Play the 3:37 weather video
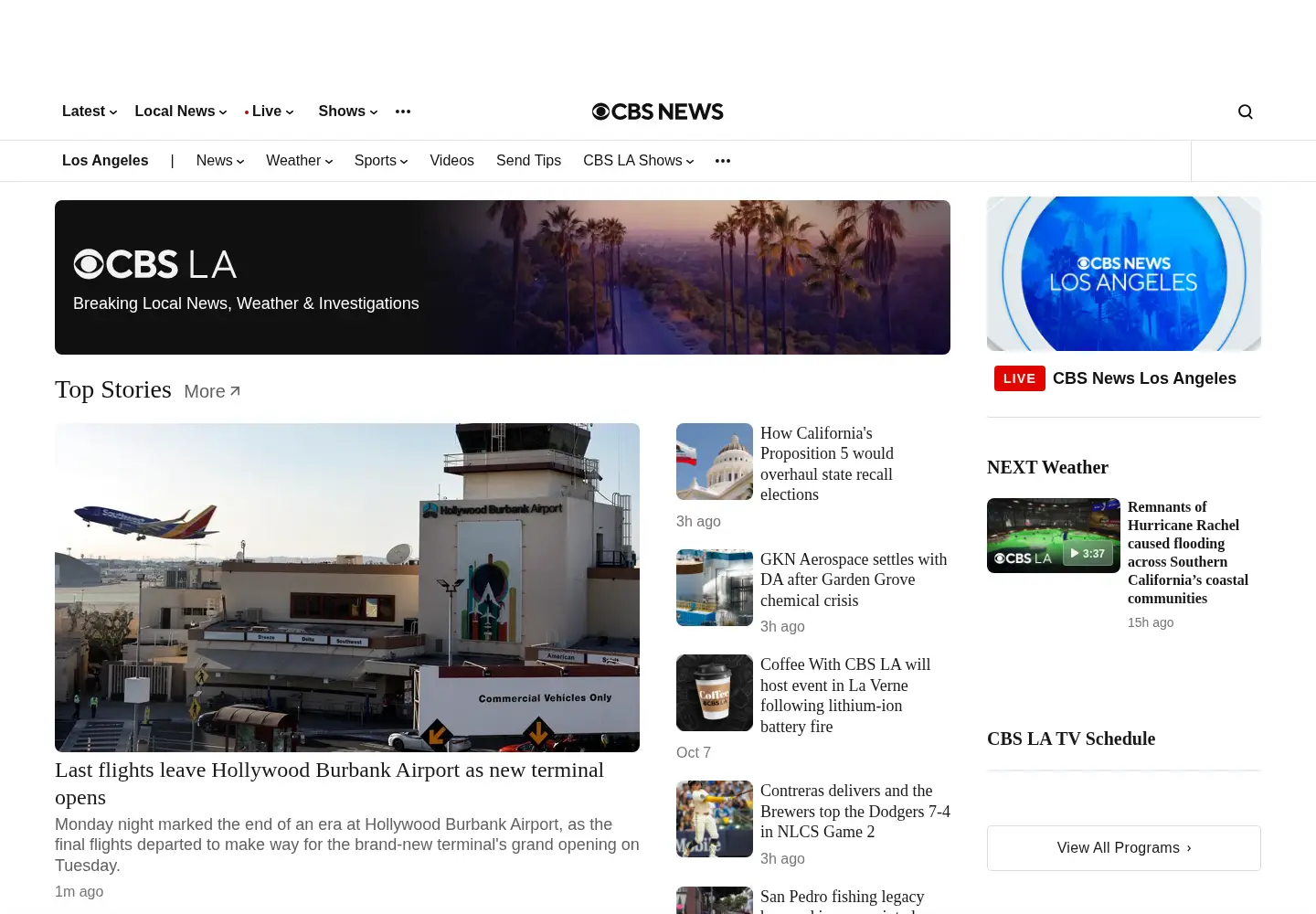This screenshot has height=914, width=1316. pyautogui.click(x=1054, y=536)
